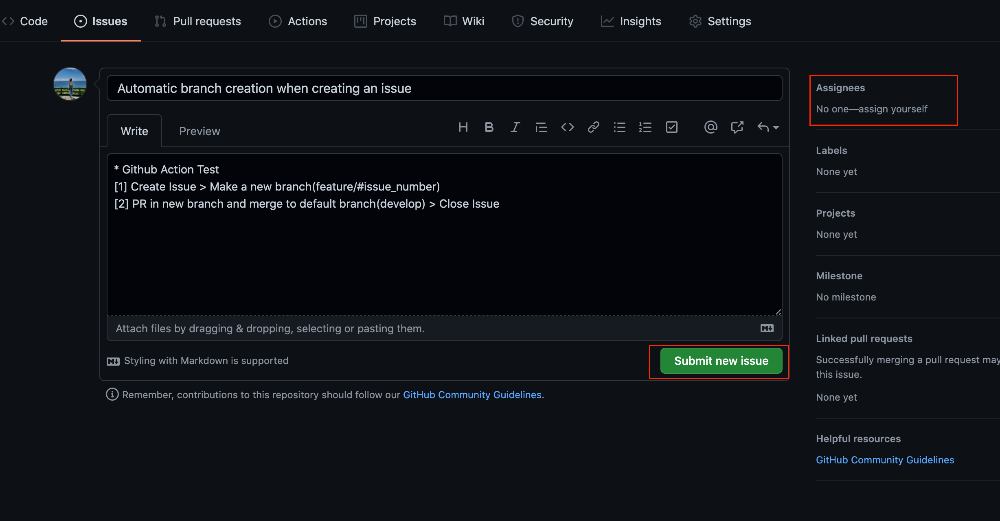View the Insights tab

pos(631,21)
